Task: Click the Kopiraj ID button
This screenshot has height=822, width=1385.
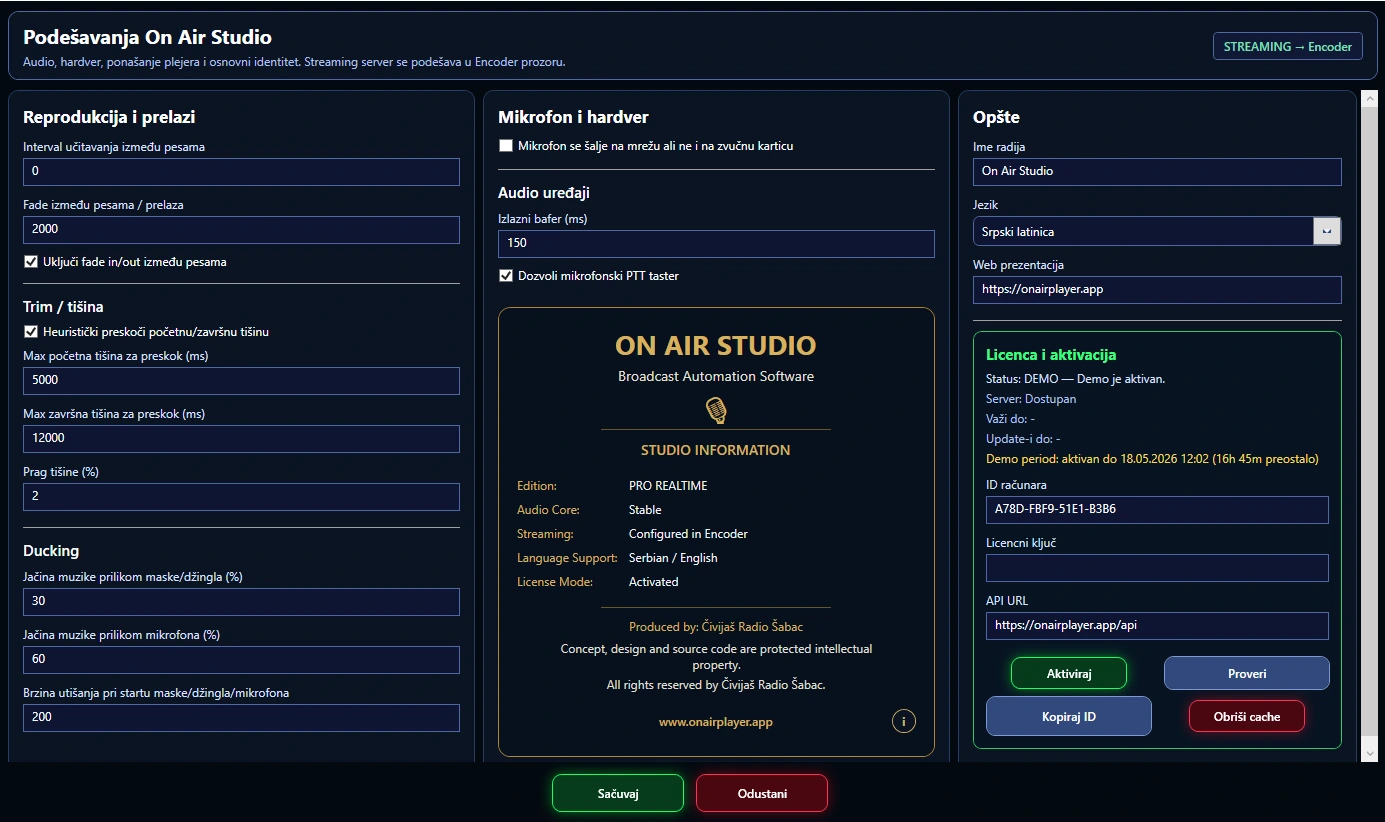Action: [1069, 716]
